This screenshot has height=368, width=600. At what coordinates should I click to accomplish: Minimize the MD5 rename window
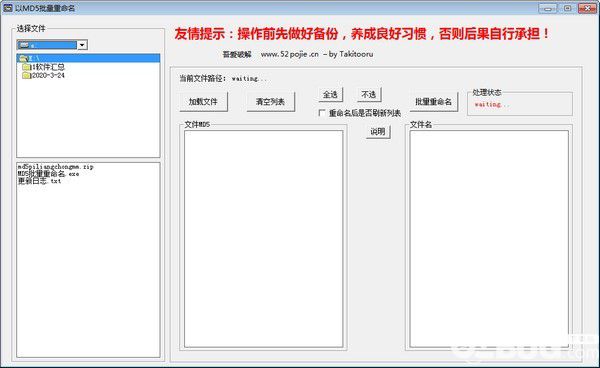pyautogui.click(x=548, y=8)
